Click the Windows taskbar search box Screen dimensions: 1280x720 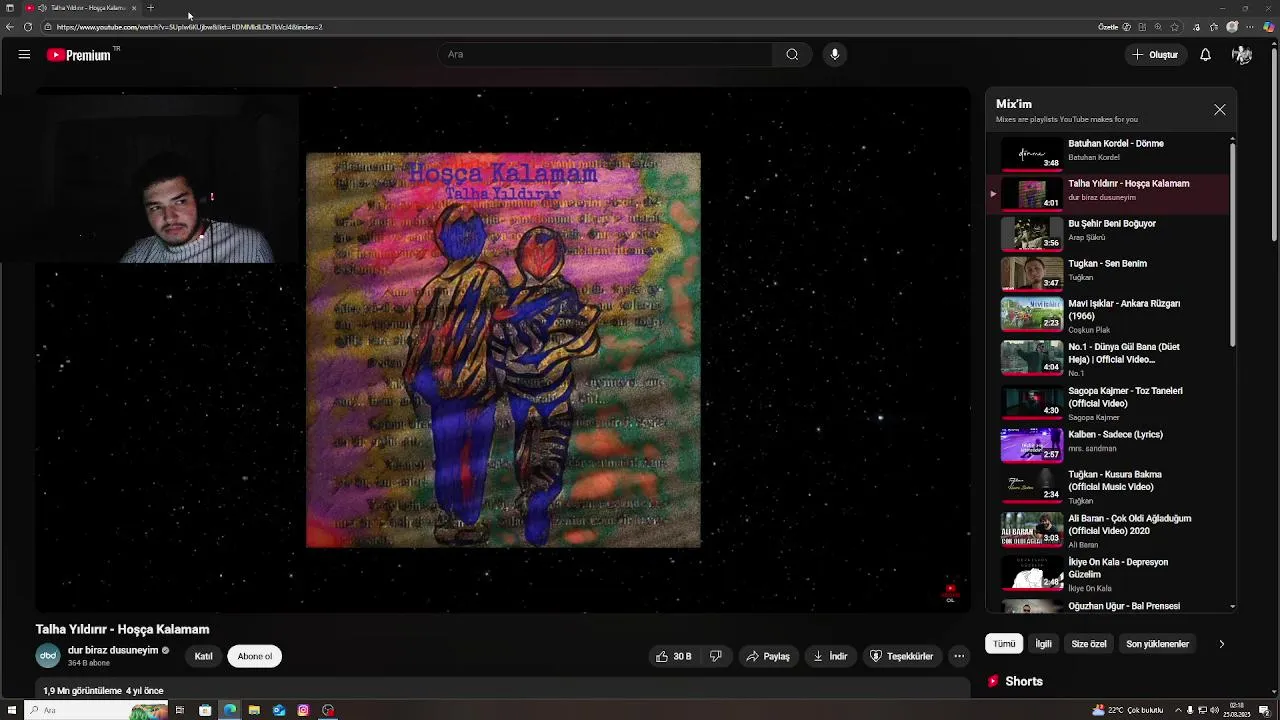click(95, 710)
